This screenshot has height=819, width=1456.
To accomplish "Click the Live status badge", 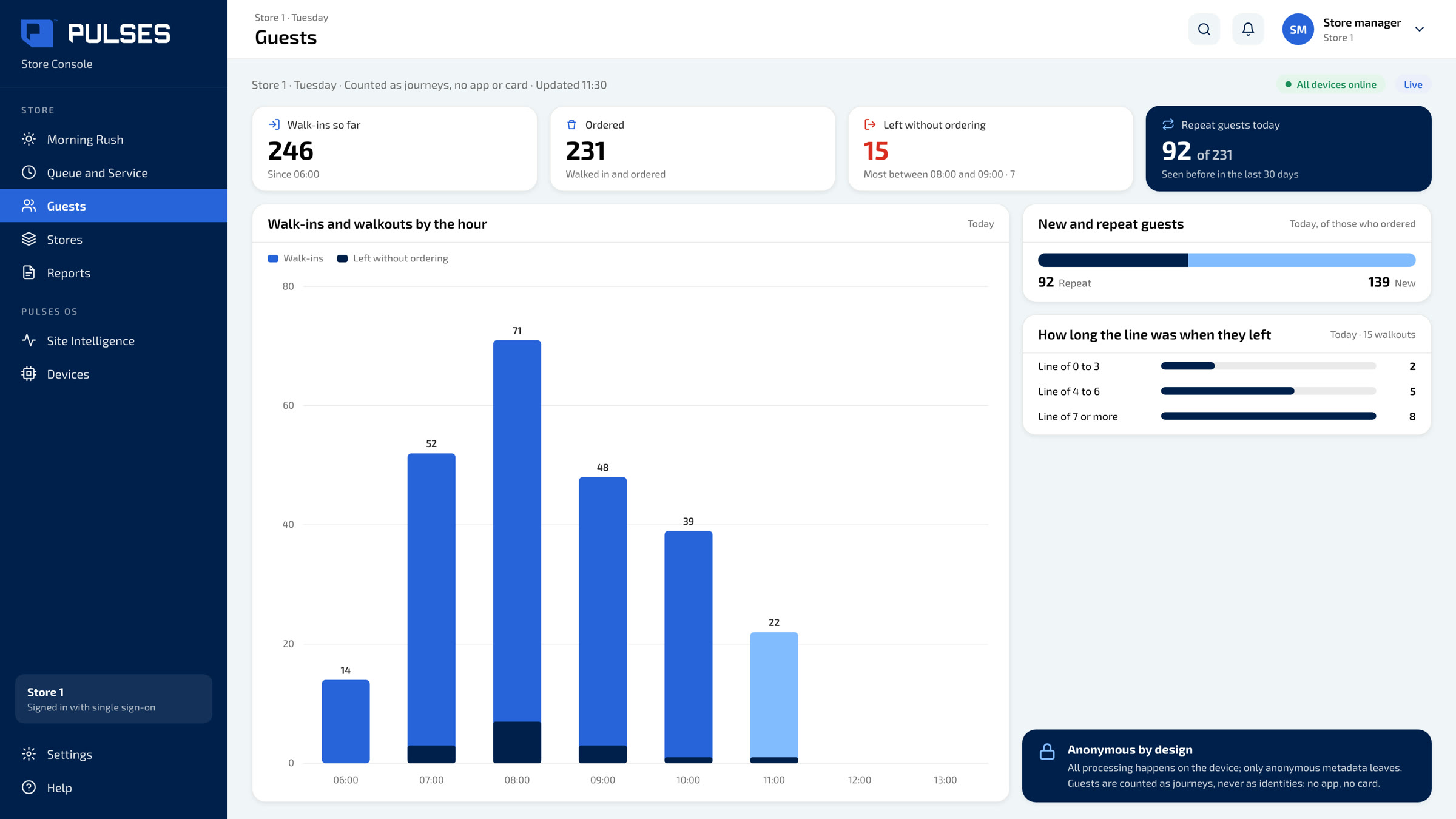I will [1413, 84].
